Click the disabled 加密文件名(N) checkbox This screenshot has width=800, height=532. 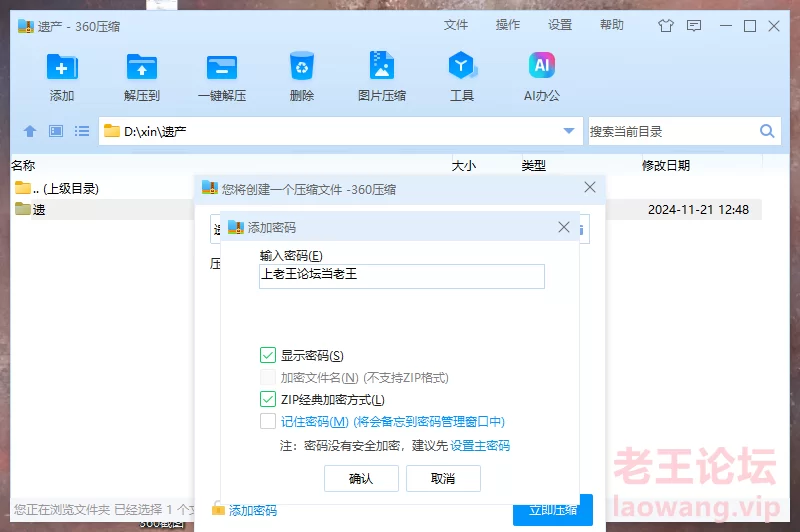coord(268,377)
